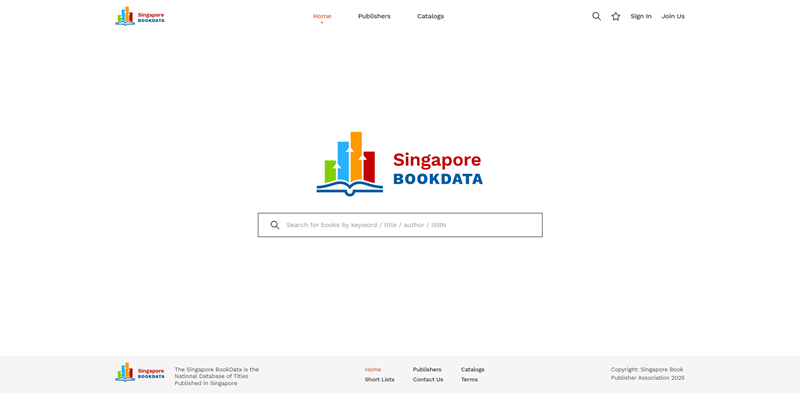Open the footer Contact Us link
800x393 pixels.
(428, 380)
